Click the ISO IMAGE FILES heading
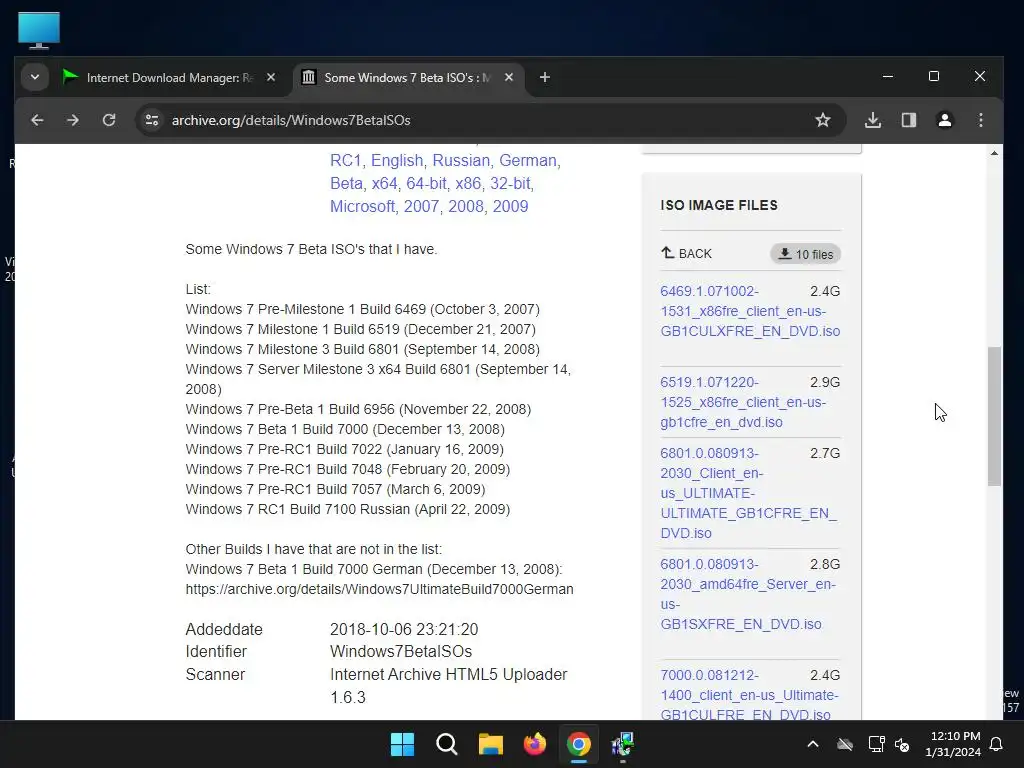Screen dimensions: 1024x768 click(x=719, y=205)
